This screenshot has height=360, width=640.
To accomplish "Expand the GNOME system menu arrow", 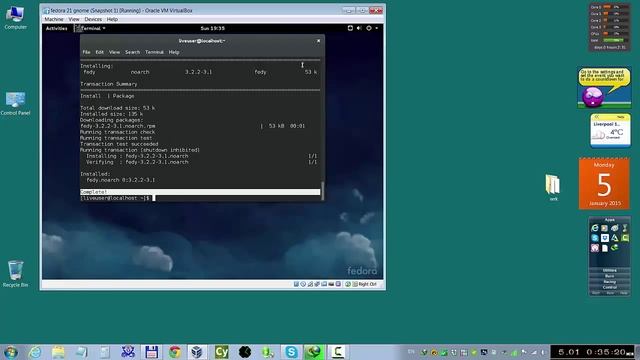I will point(376,28).
